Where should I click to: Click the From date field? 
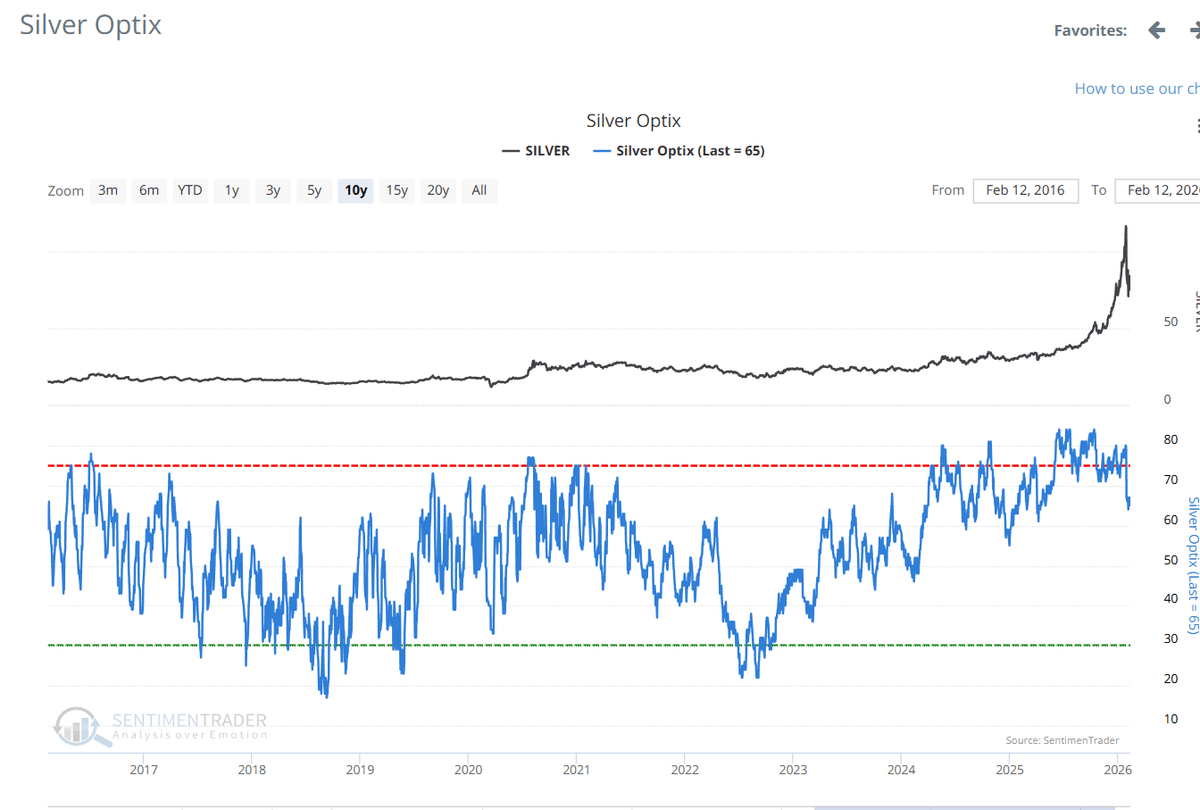1025,190
